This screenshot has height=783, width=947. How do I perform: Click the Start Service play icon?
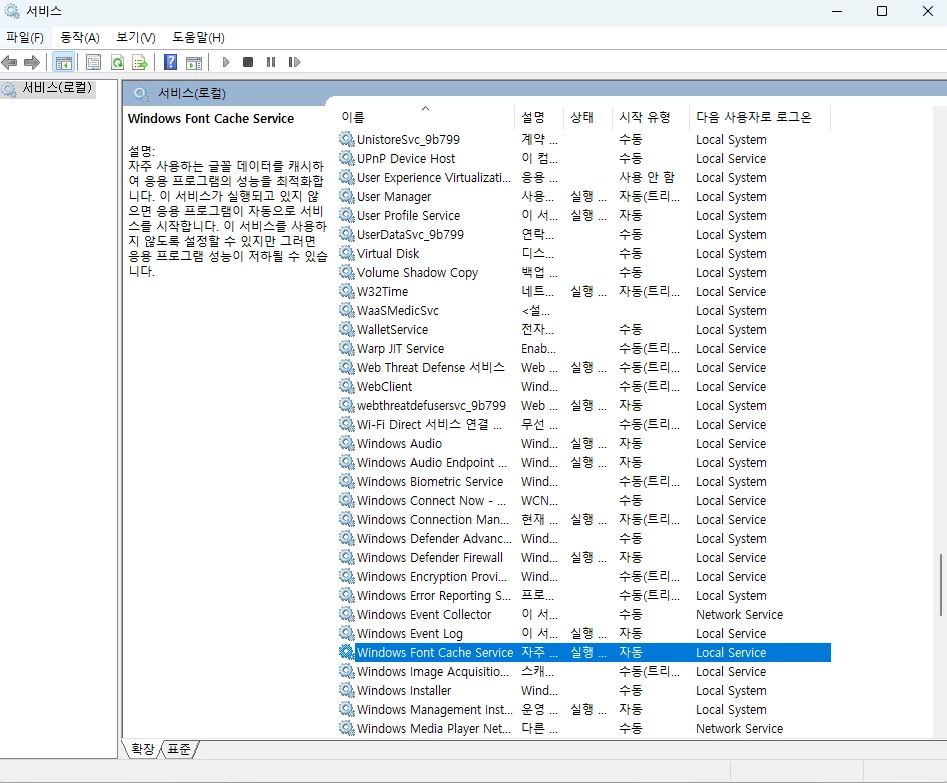point(226,62)
